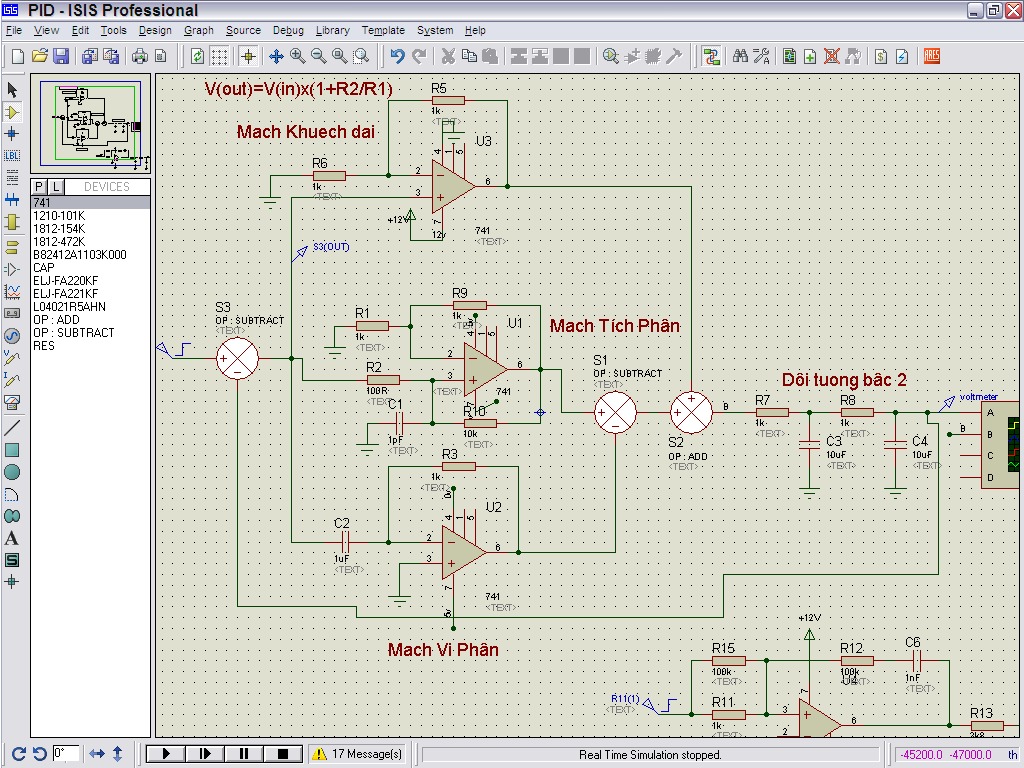Toggle the false origin crosshair button
Image resolution: width=1024 pixels, height=768 pixels.
tap(248, 56)
